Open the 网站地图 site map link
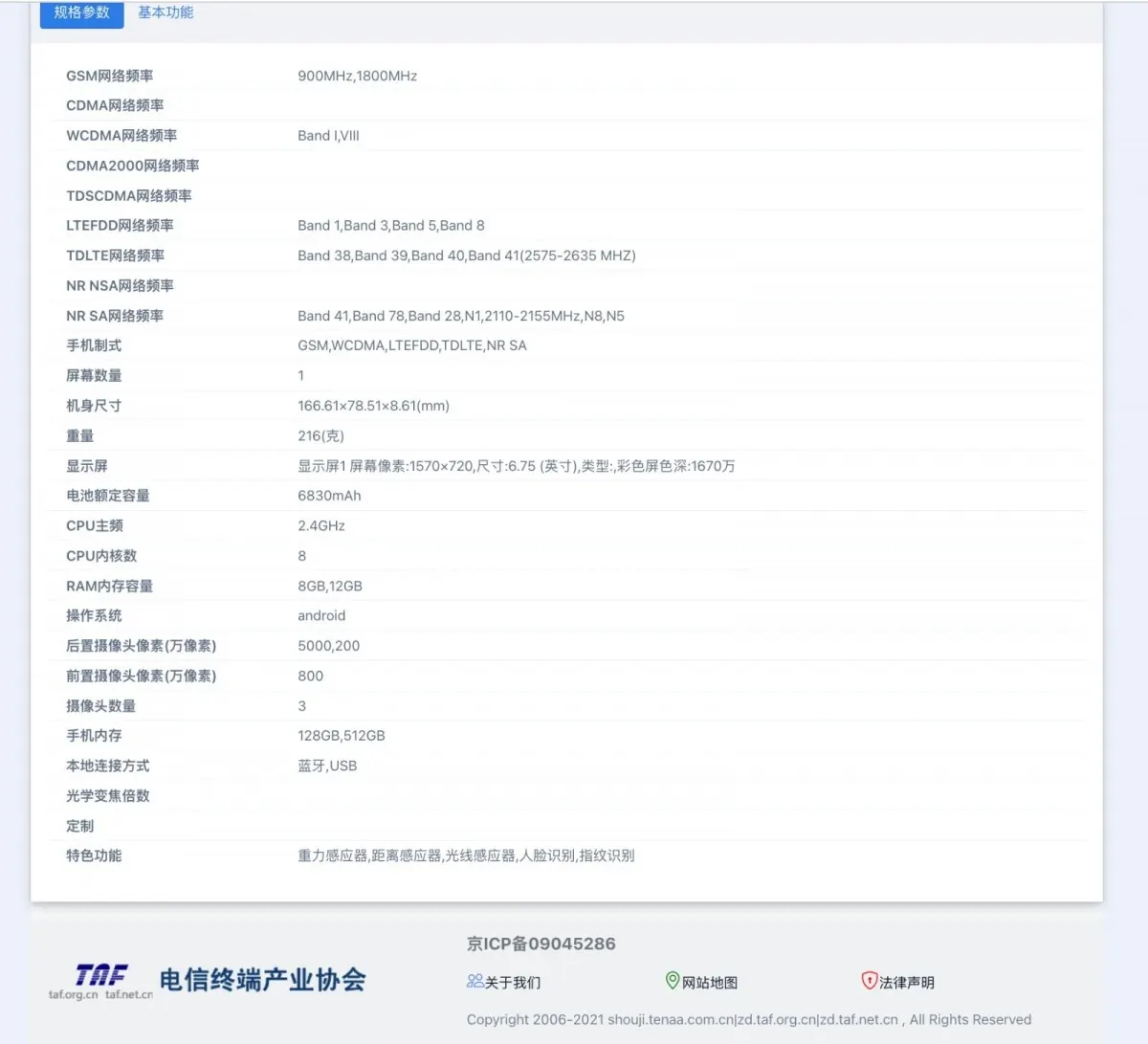 pos(712,982)
